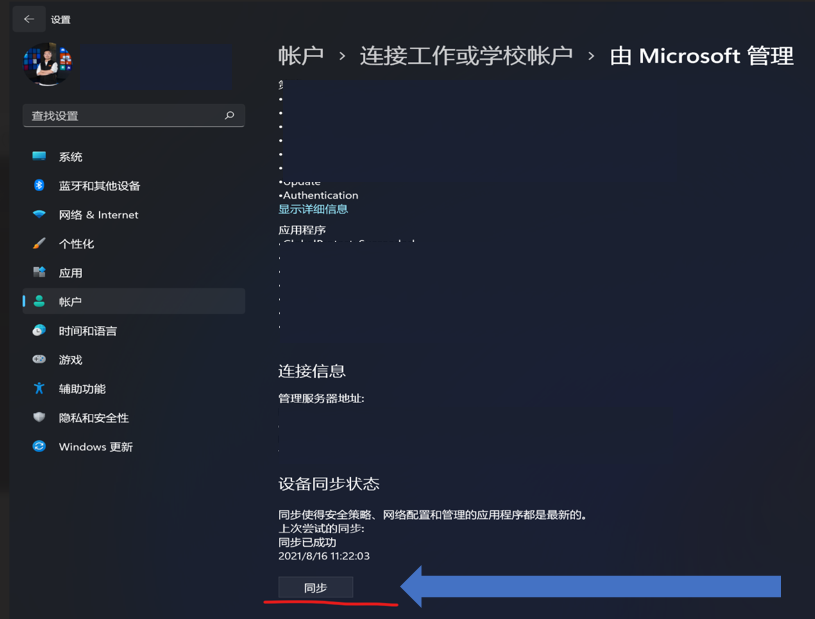Click the search magnifier in 查找设置 box
Screen dimensions: 815x619
pyautogui.click(x=230, y=116)
